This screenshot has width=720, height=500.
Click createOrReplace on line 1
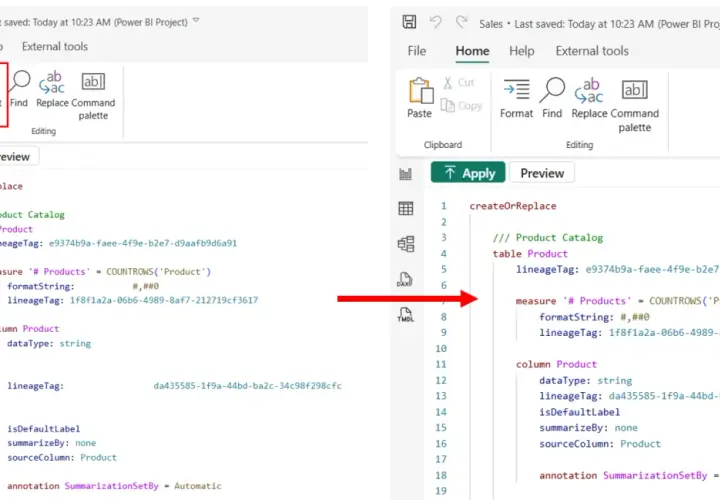point(512,206)
